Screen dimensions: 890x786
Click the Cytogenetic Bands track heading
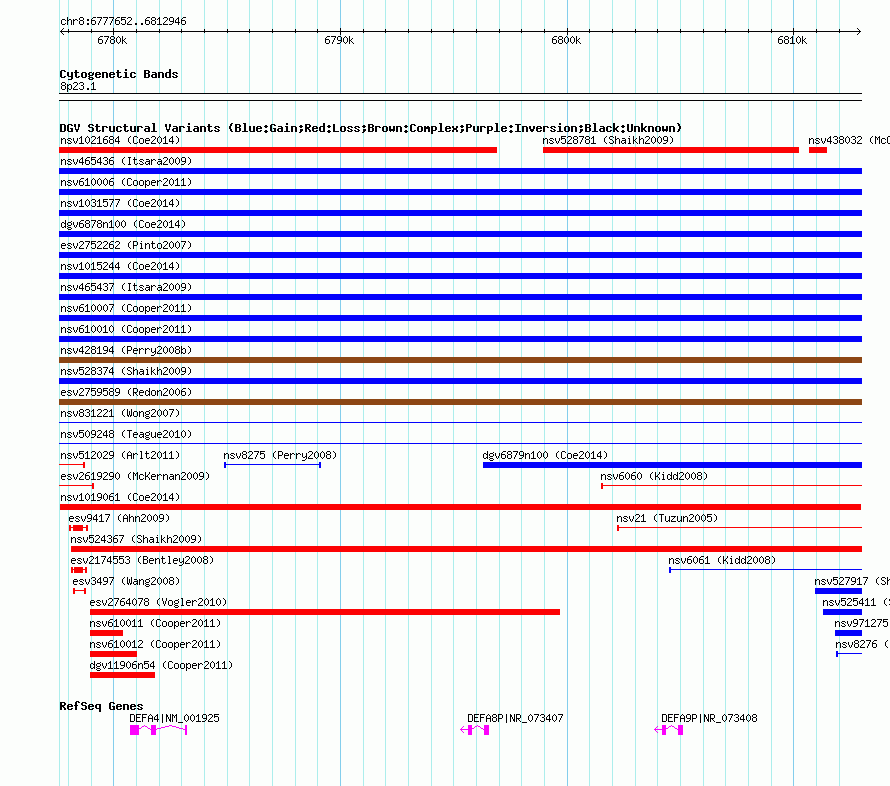click(x=118, y=74)
